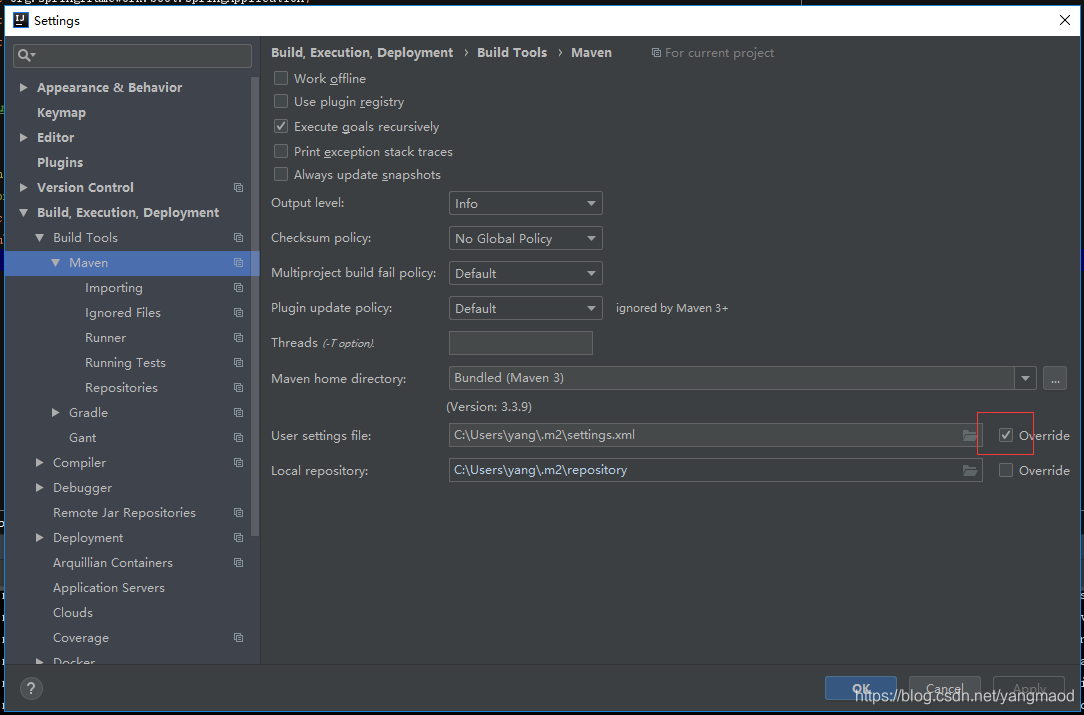Click project-level icon beside Deployment
Screen dimensions: 1084x715
pyautogui.click(x=239, y=537)
